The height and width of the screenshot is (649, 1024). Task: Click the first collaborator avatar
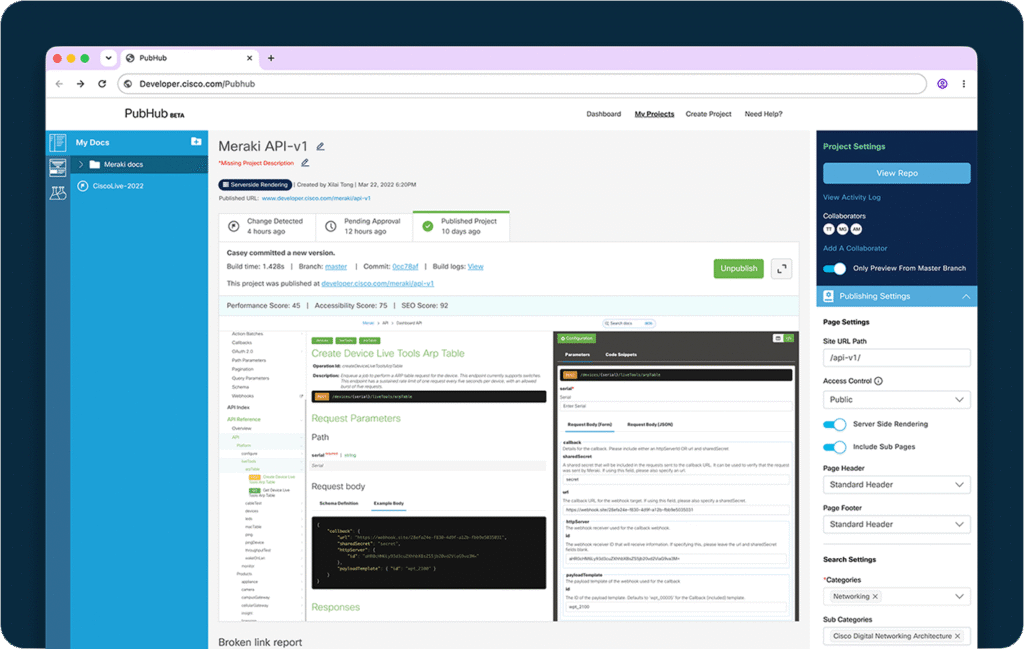pyautogui.click(x=829, y=229)
